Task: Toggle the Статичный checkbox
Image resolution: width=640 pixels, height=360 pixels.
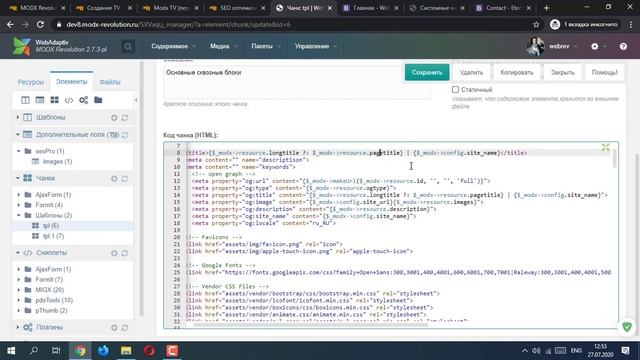Action: [x=455, y=89]
